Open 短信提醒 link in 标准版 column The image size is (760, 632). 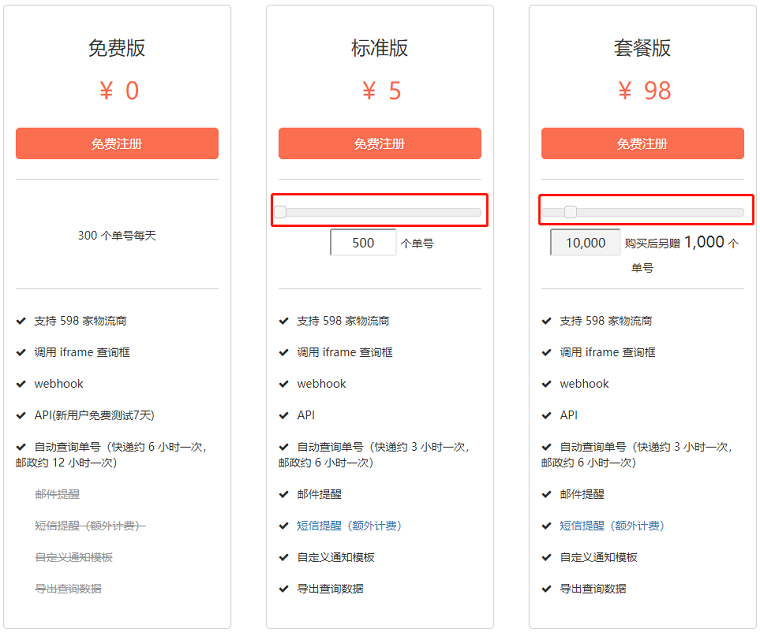pos(349,526)
